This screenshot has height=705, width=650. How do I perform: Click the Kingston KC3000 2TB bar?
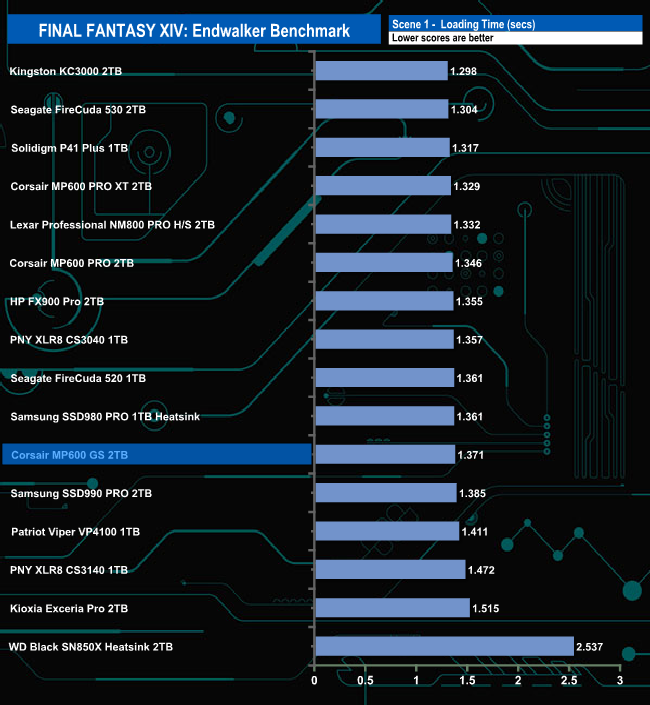coord(382,71)
